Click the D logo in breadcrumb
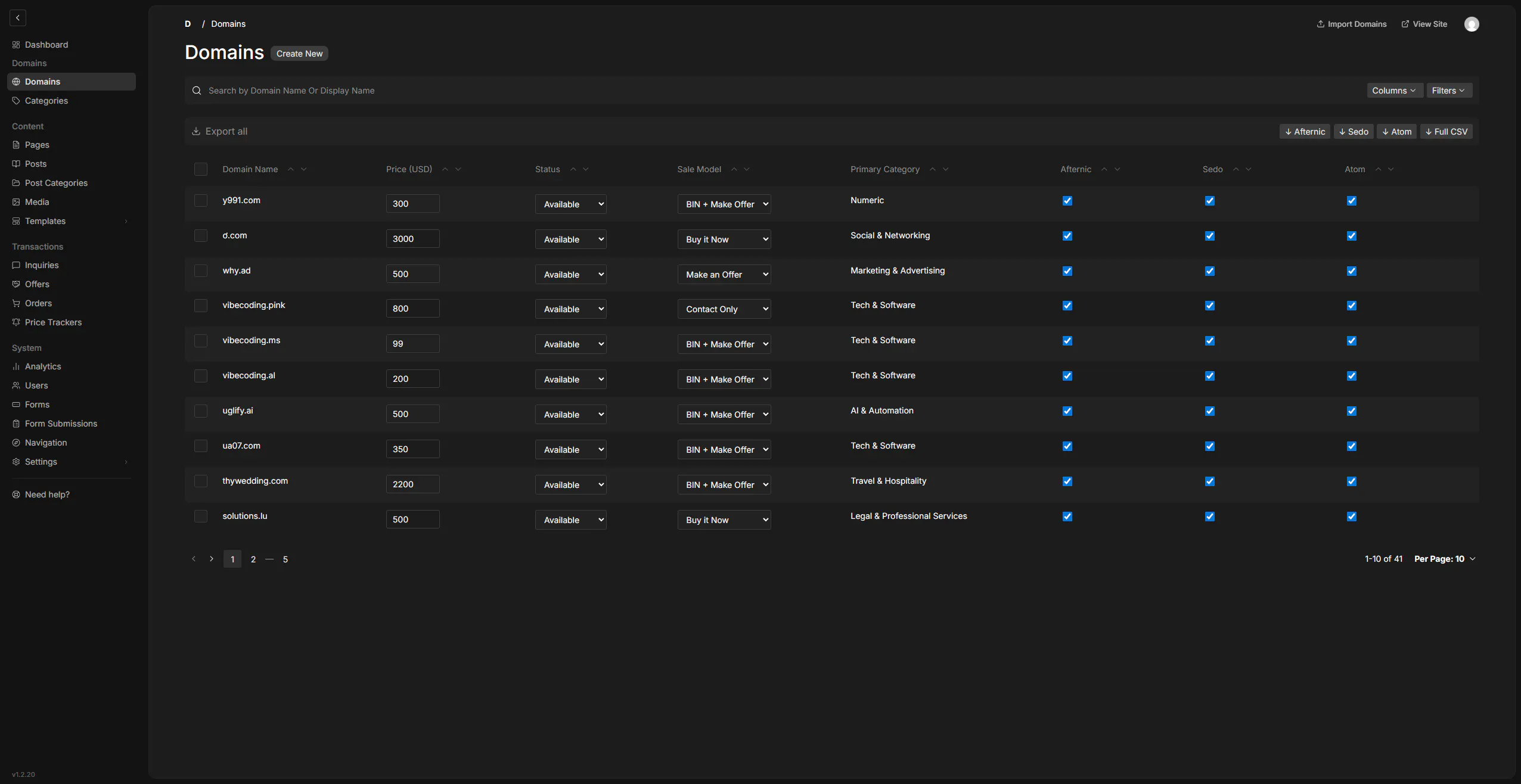The height and width of the screenshot is (784, 1521). (188, 24)
